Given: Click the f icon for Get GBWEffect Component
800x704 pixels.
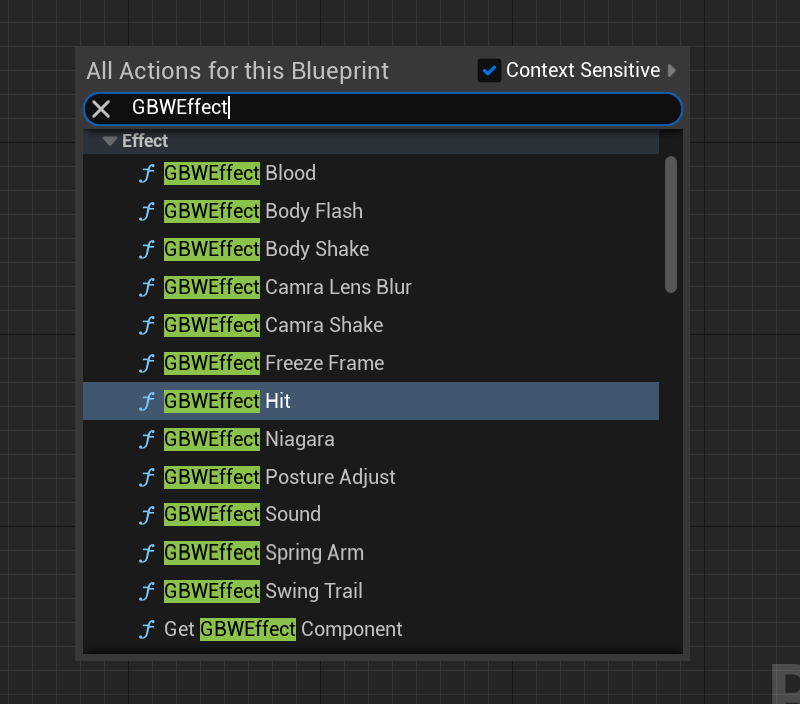Looking at the screenshot, I should (146, 629).
